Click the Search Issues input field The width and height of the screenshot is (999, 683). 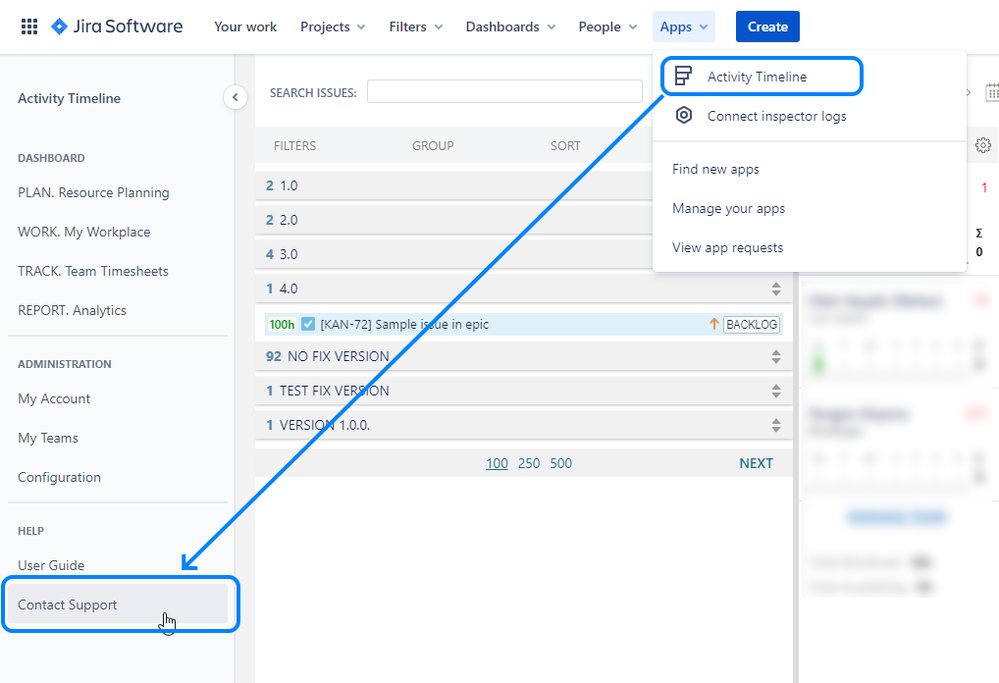click(505, 91)
